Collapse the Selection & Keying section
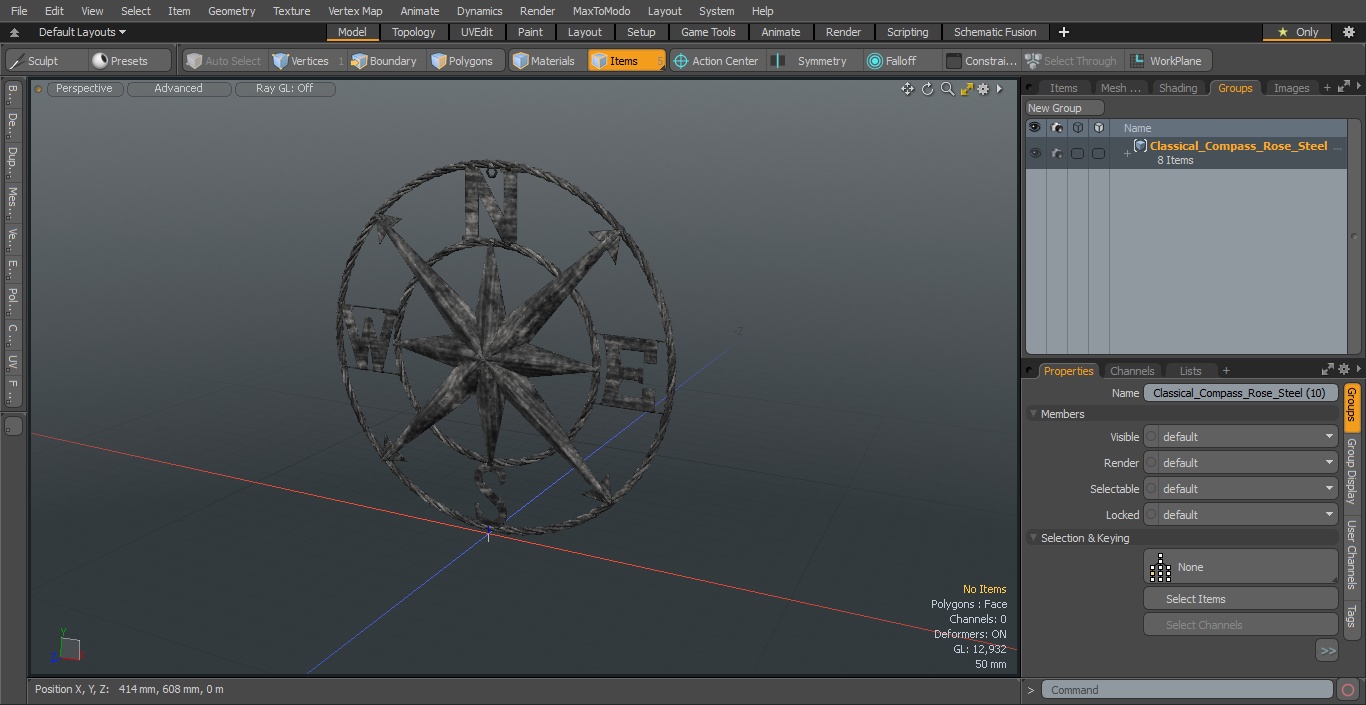 (x=1033, y=538)
